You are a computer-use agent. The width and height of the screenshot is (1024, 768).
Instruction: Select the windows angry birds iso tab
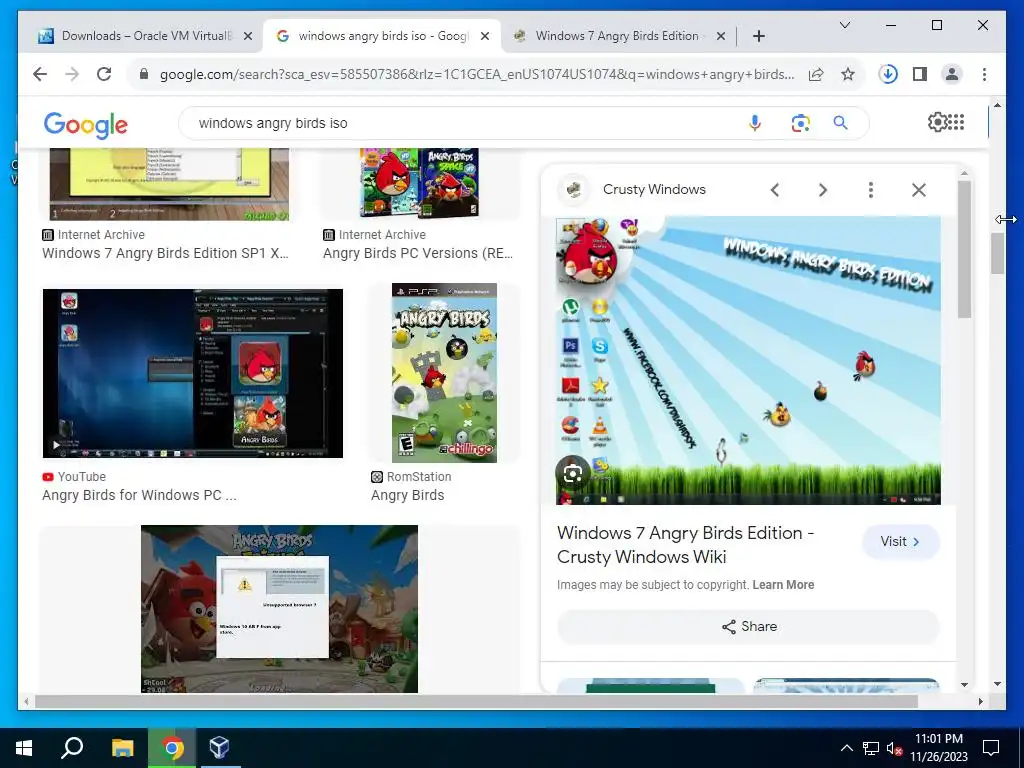click(382, 36)
